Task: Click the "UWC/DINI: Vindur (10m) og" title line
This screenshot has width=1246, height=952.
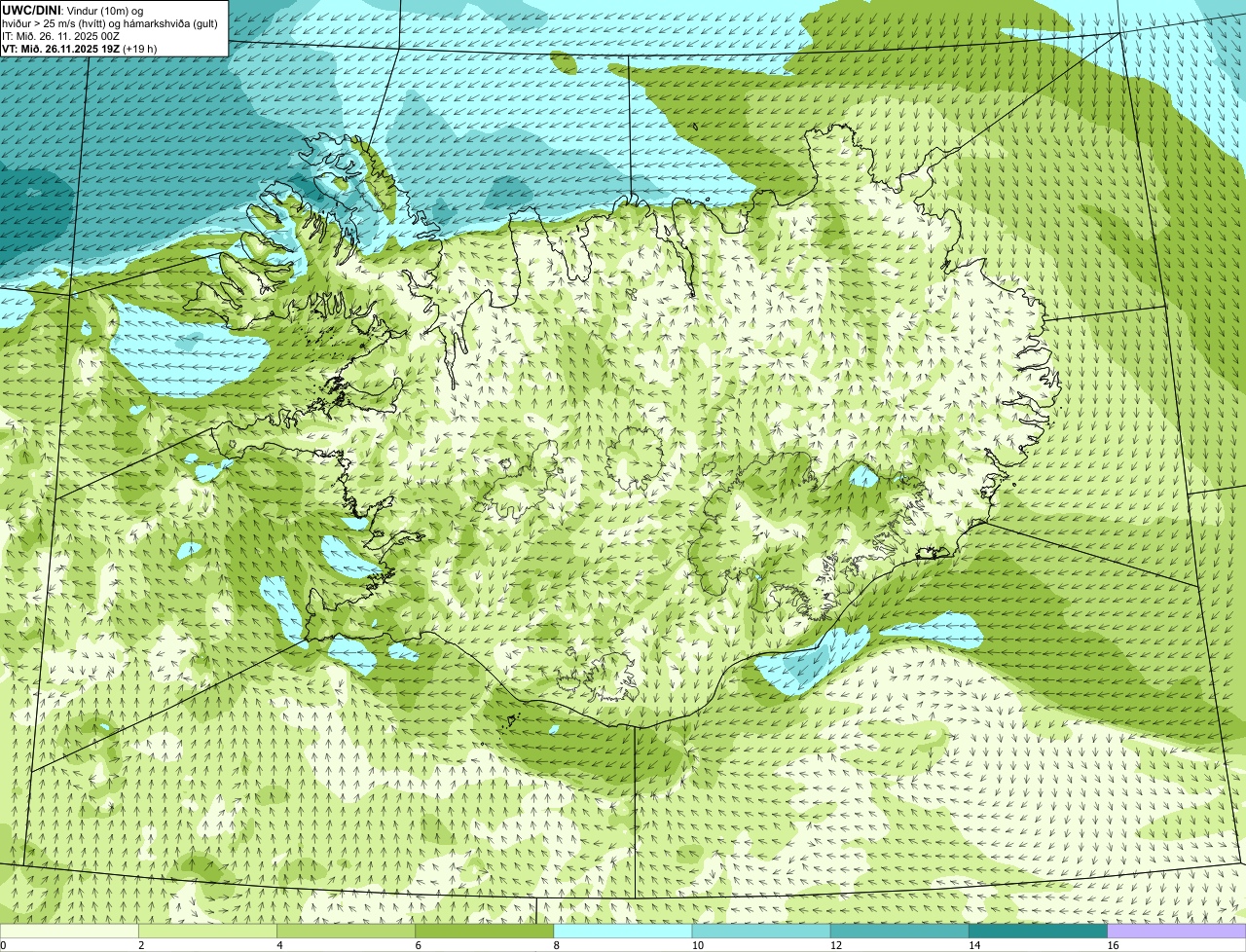Action: pos(73,10)
